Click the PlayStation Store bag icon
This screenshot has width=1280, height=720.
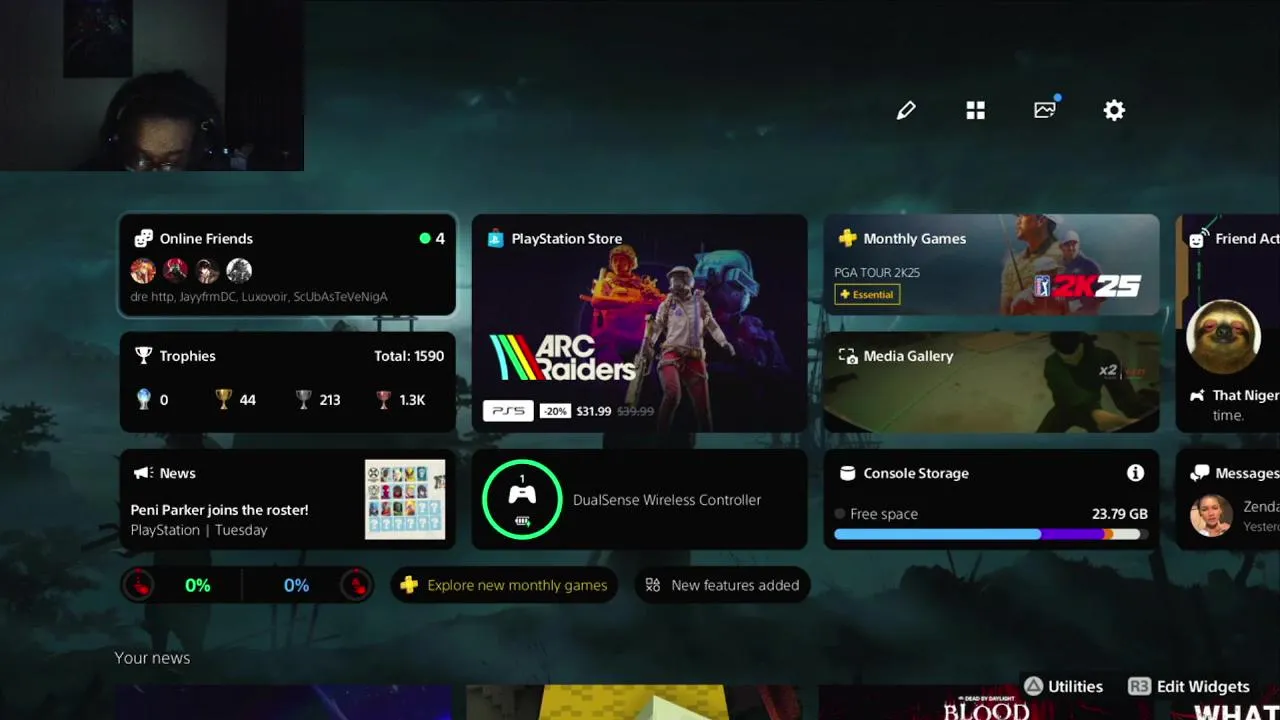point(495,238)
